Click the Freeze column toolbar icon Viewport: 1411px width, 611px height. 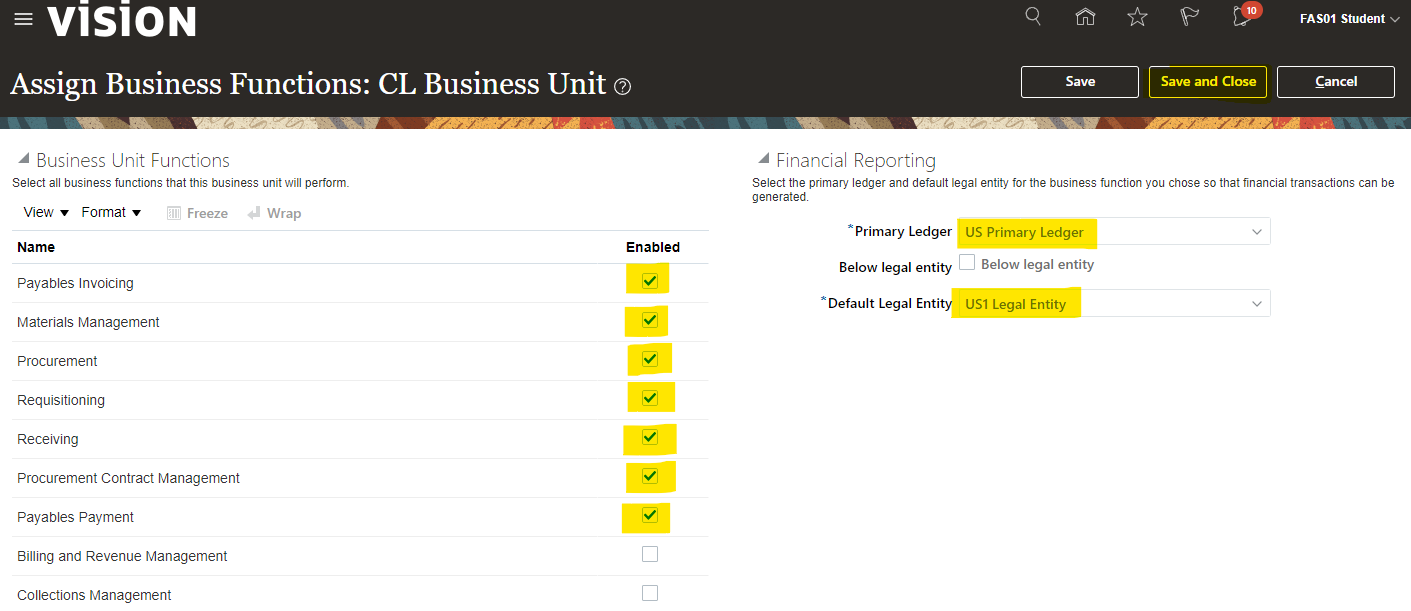pyautogui.click(x=197, y=213)
